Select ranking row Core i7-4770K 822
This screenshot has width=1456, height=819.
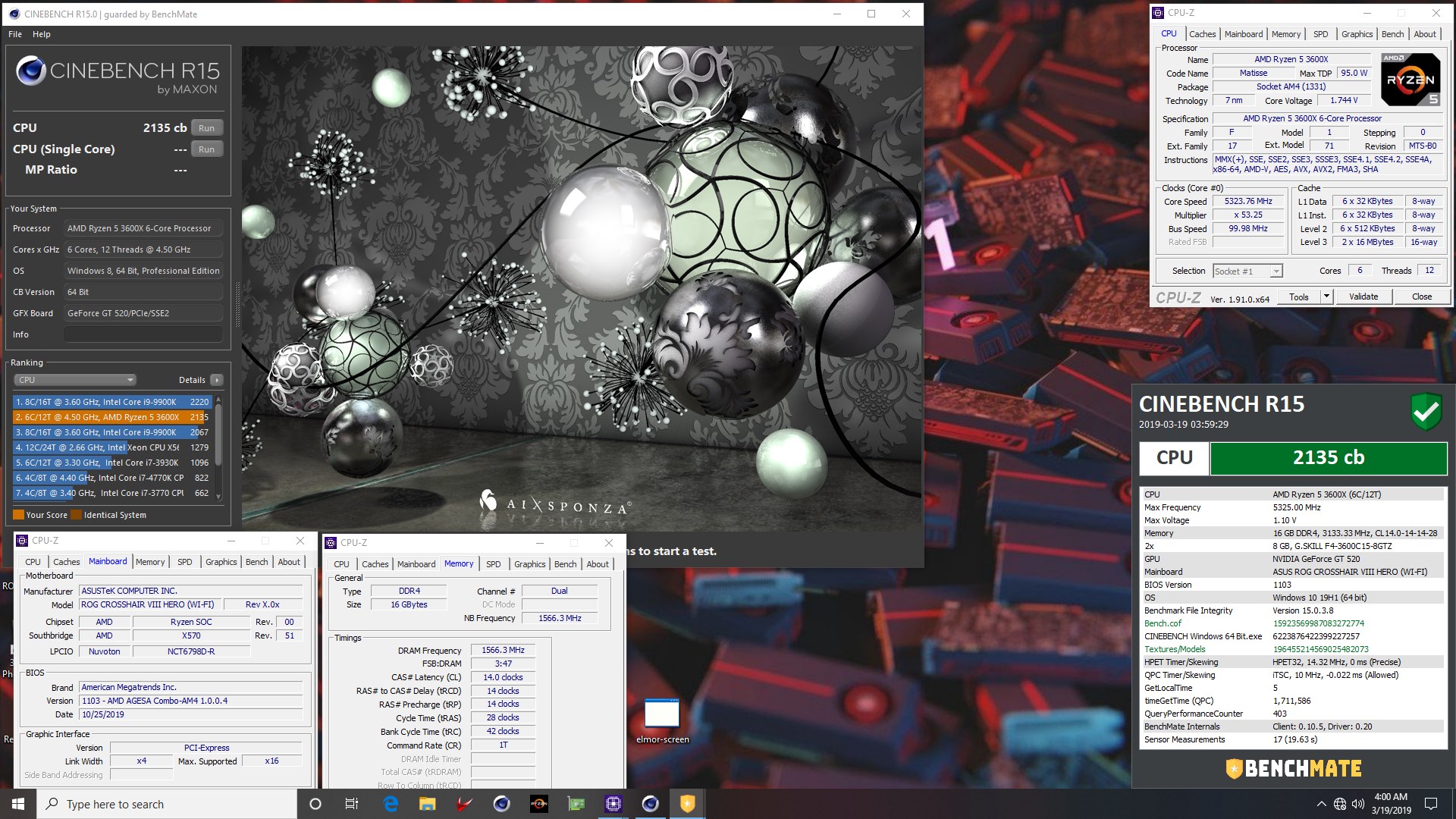click(x=112, y=478)
